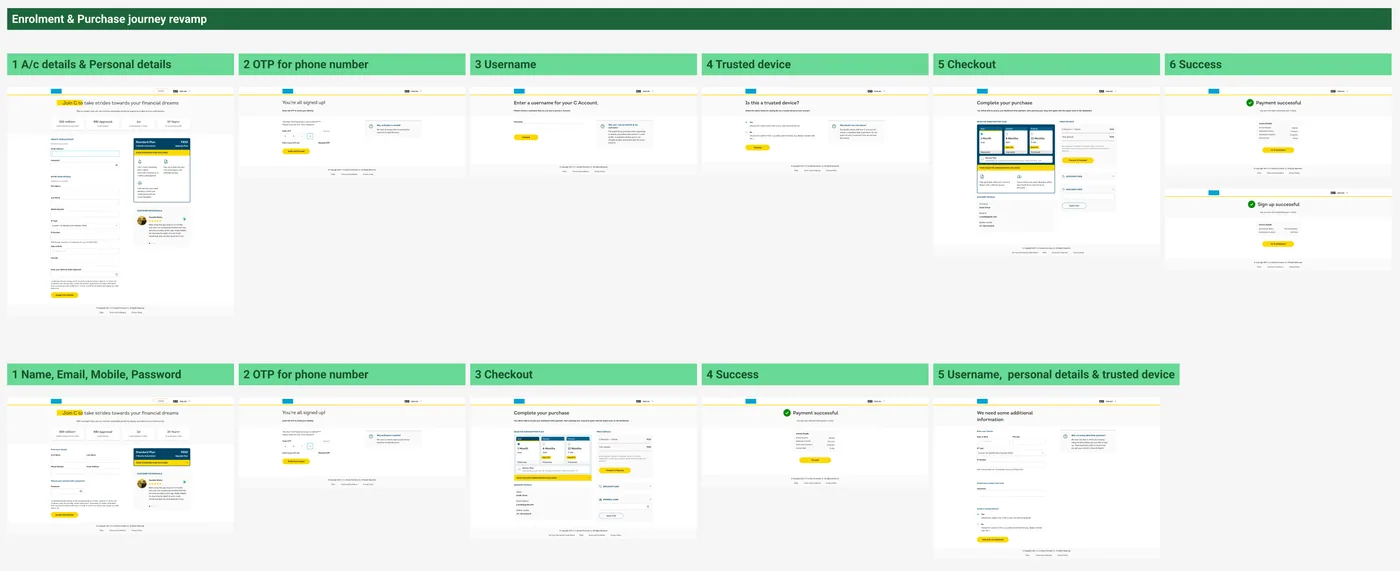Click the info icon in 4 Trusted device frame

(833, 126)
